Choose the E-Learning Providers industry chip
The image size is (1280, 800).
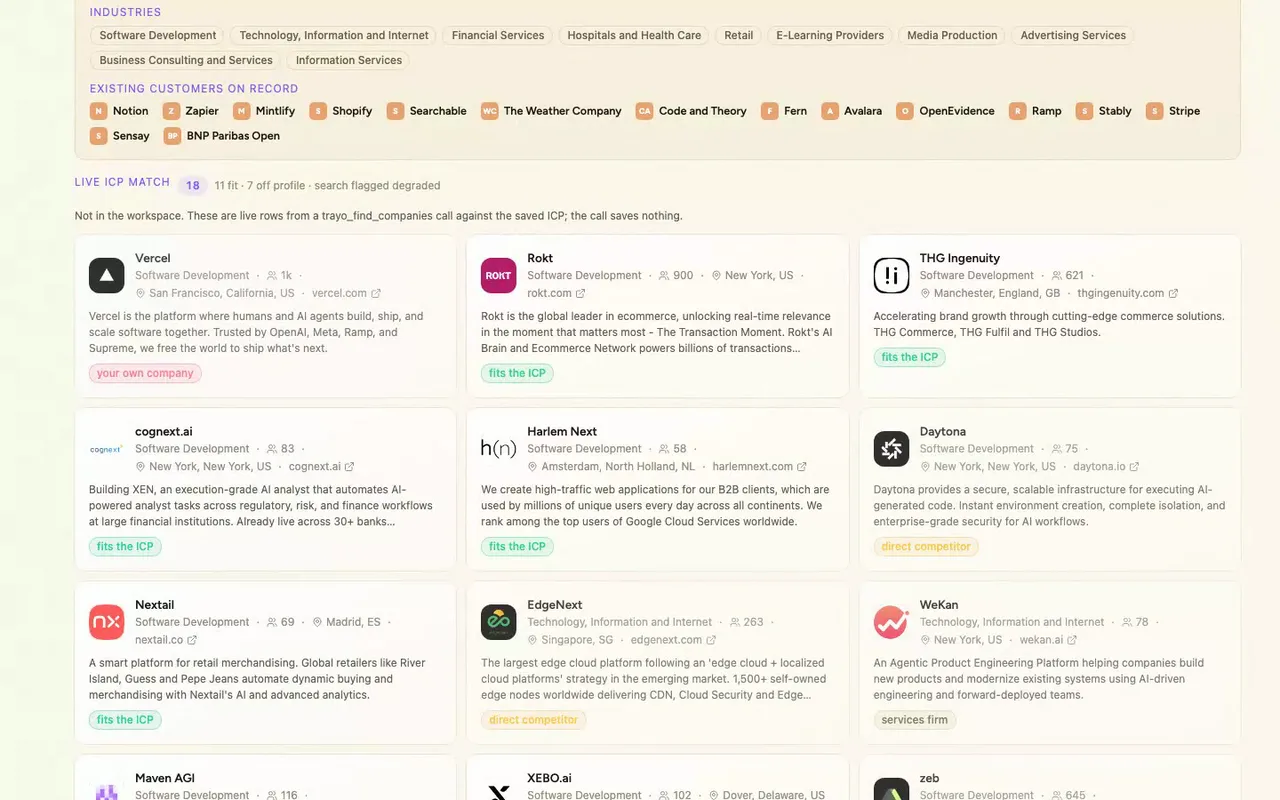(x=830, y=35)
